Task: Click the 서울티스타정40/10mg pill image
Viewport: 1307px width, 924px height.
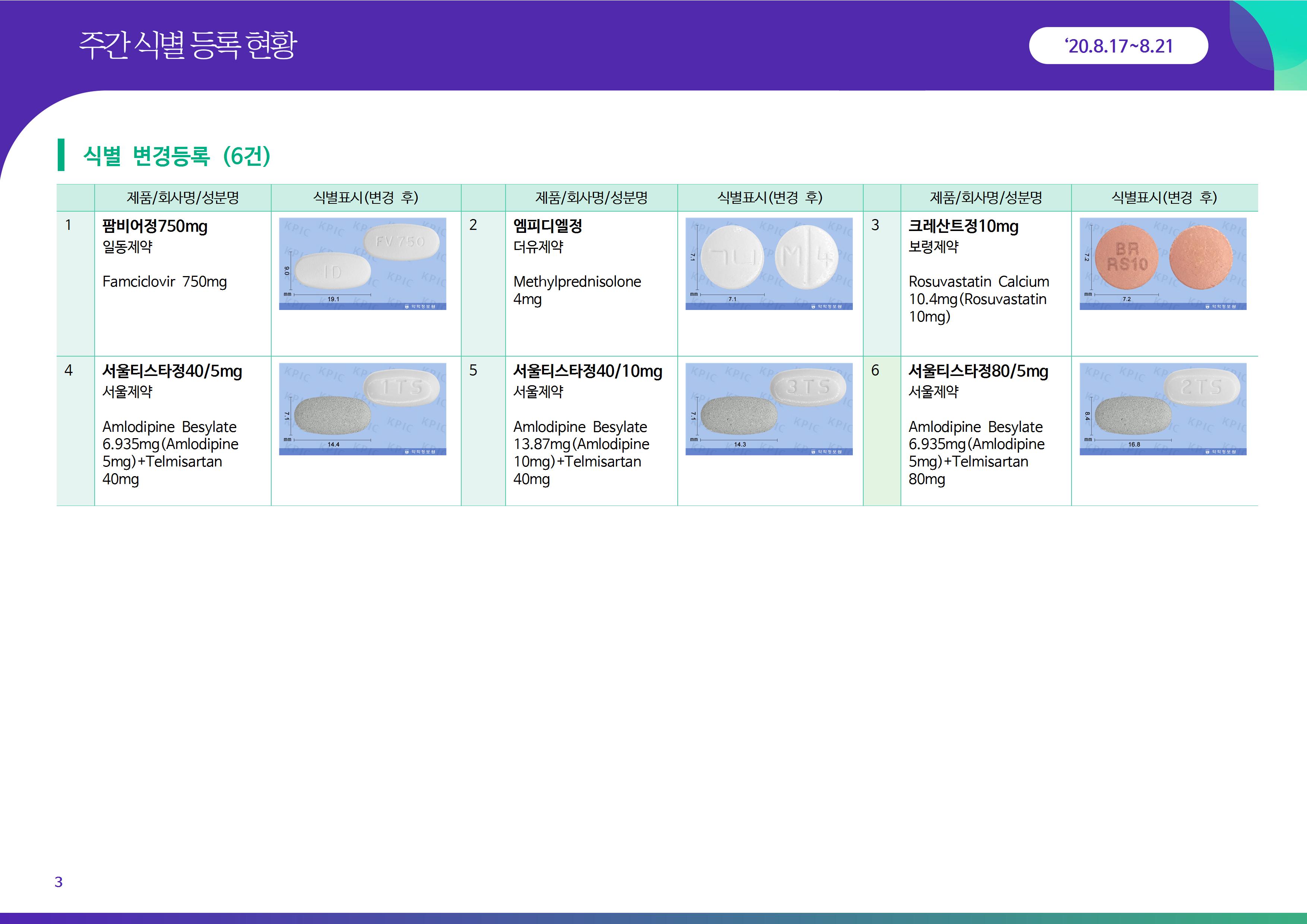Action: 769,409
